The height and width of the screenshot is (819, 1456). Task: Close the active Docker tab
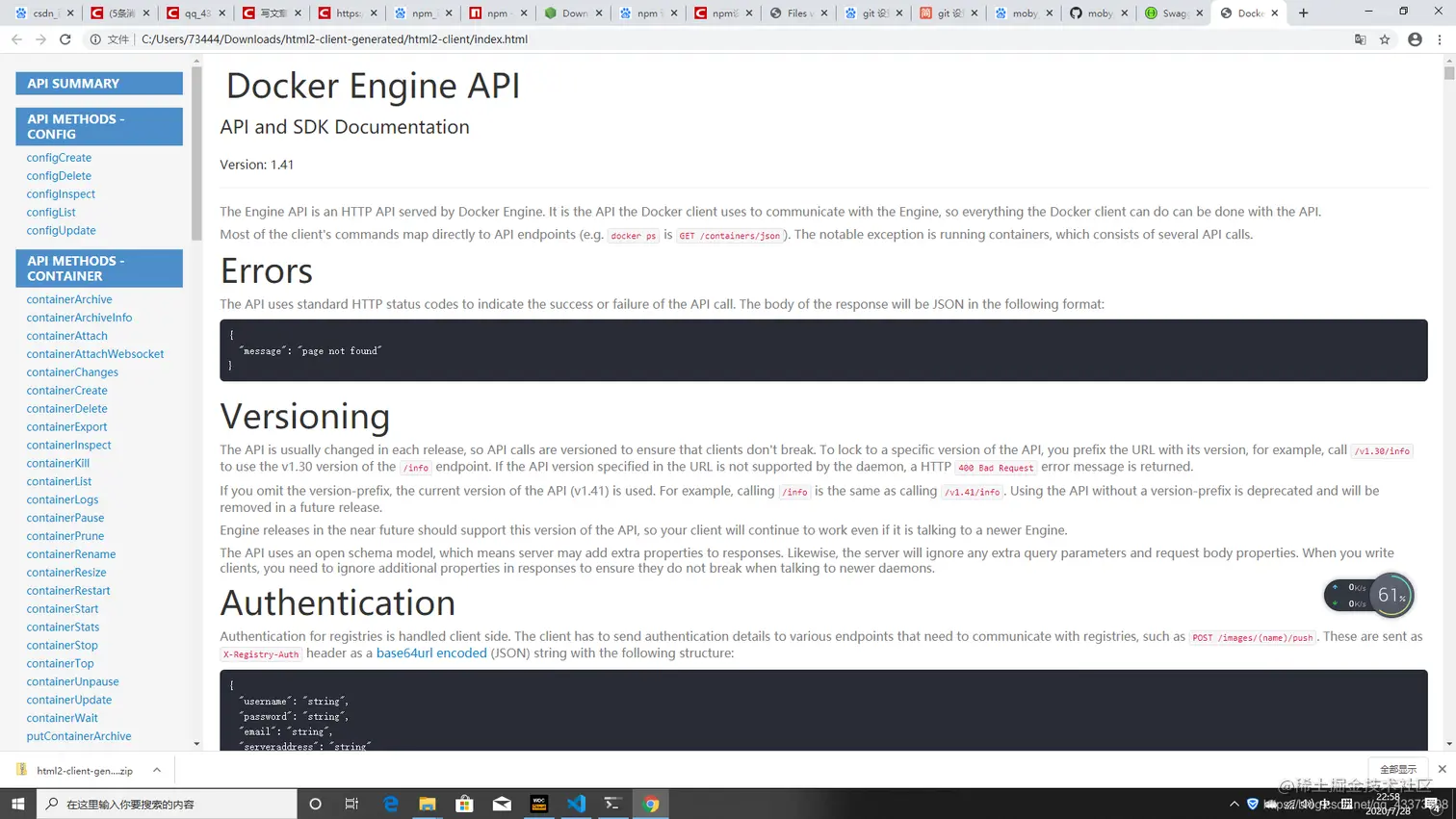(1275, 13)
